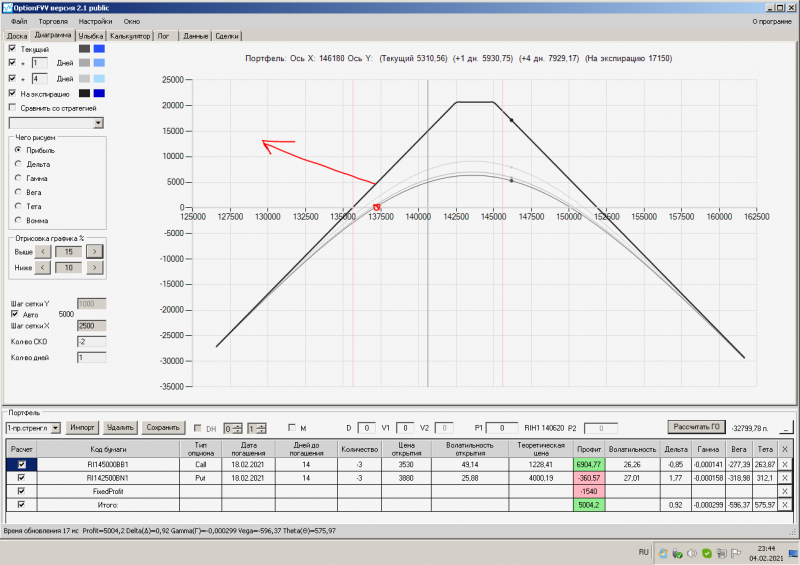Select the Дельта radio button

(18, 164)
